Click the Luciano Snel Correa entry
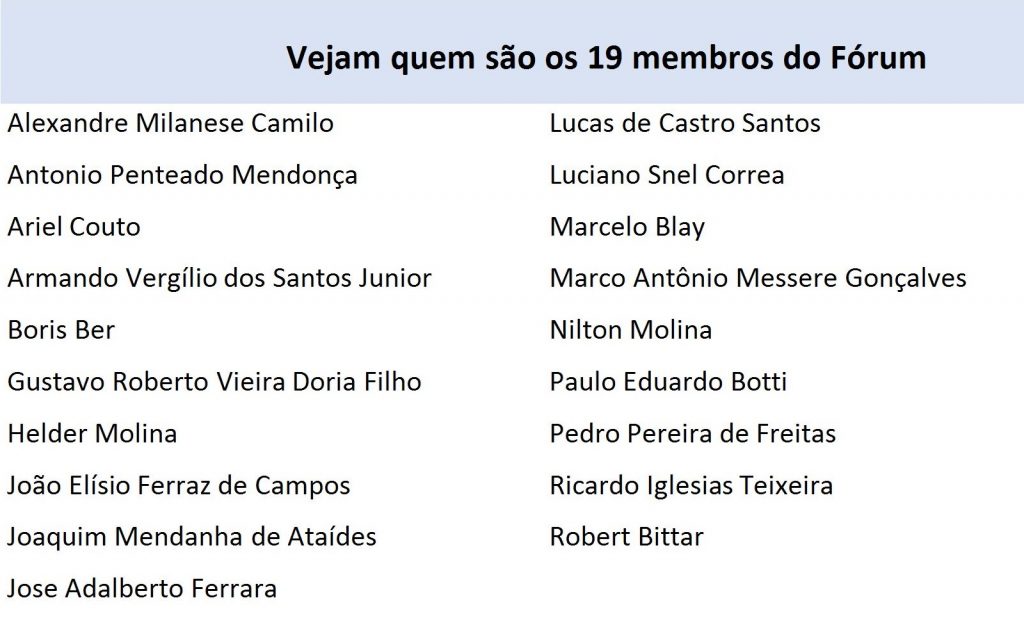The image size is (1024, 630). click(667, 176)
